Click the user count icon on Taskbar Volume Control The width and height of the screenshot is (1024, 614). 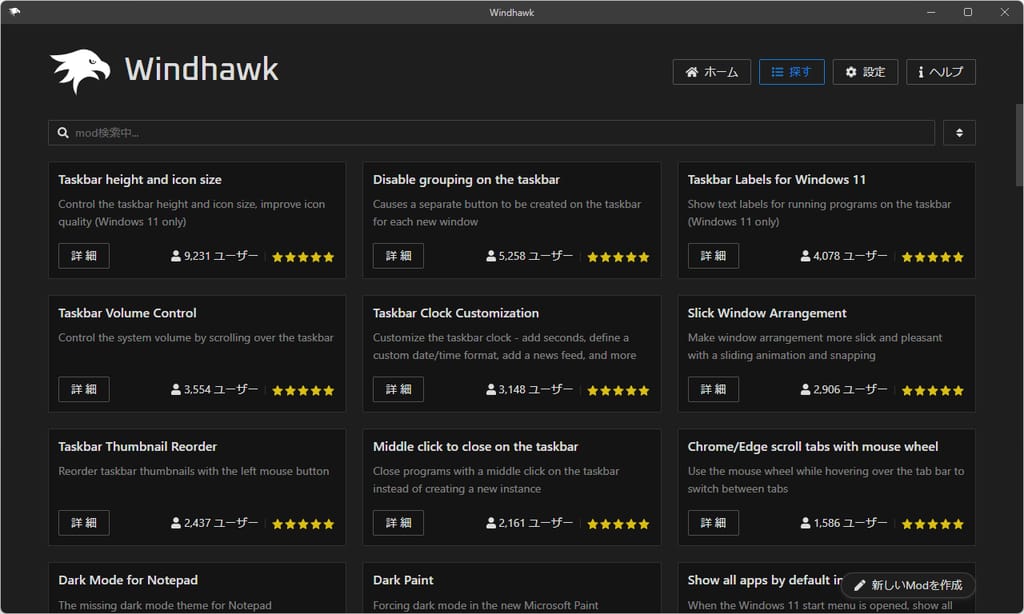coord(176,390)
